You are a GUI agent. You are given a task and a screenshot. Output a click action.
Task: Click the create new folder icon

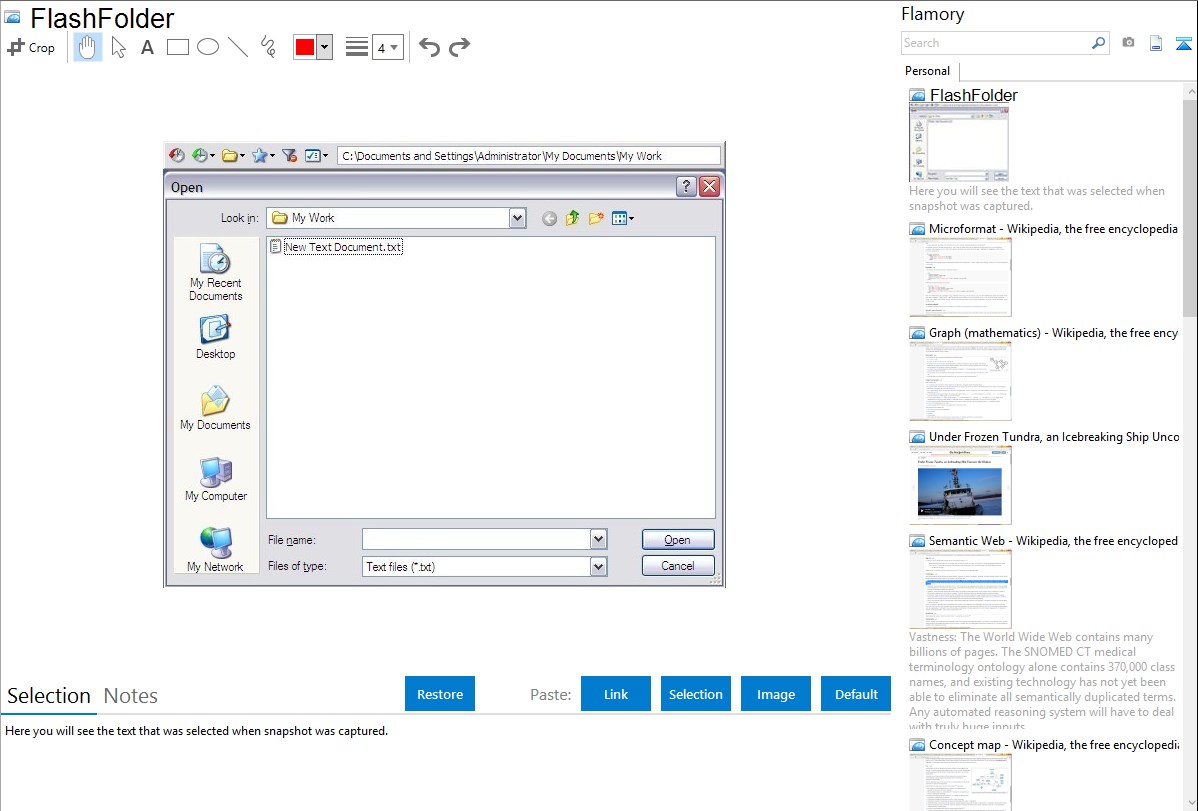point(596,219)
